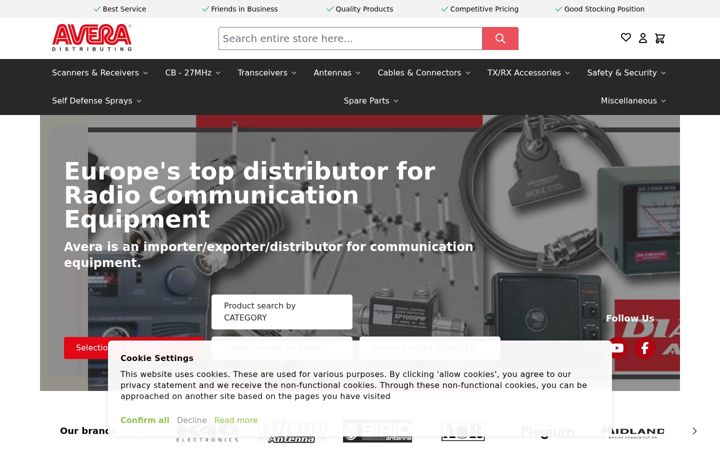Expand Scanners & Receivers menu
720x450 pixels.
pyautogui.click(x=100, y=73)
